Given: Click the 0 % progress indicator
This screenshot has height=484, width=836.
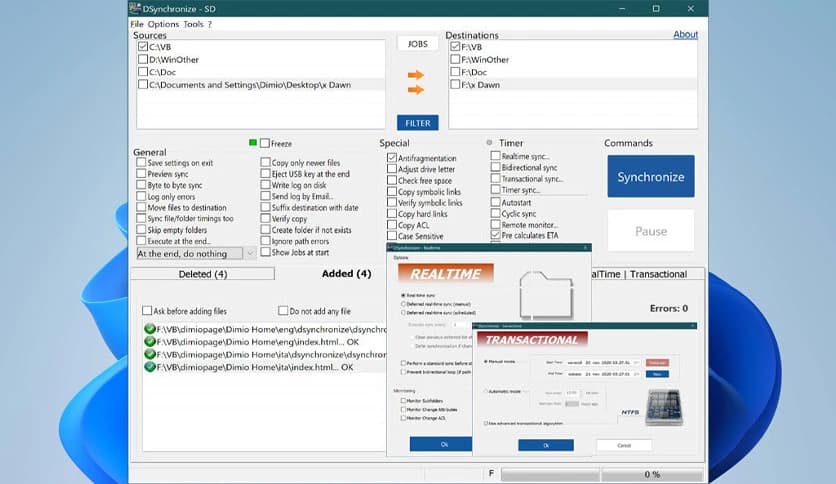Looking at the screenshot, I should pos(652,474).
